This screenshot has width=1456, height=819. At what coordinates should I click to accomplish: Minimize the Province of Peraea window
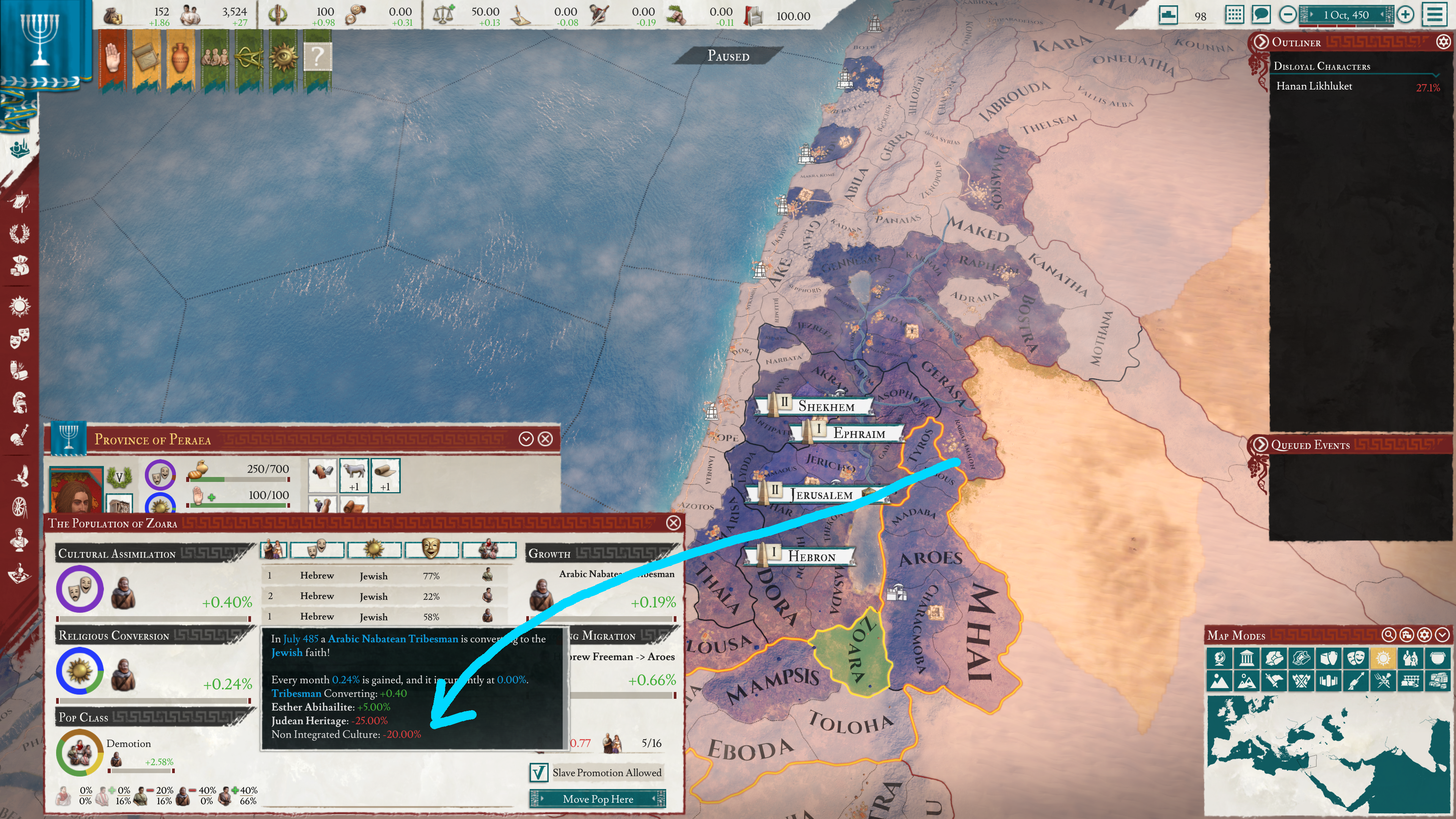tap(526, 439)
